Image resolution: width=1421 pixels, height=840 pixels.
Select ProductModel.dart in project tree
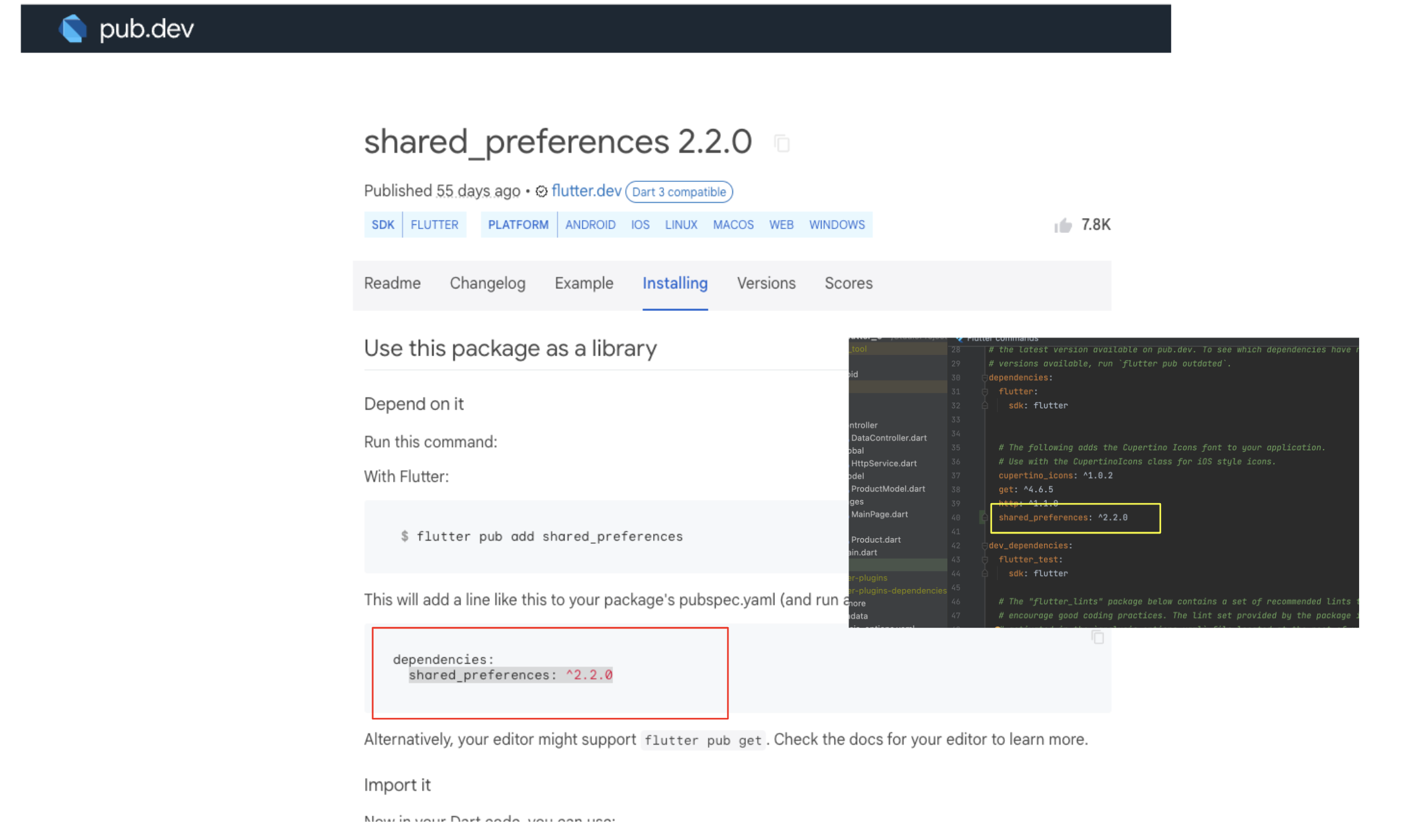tap(887, 489)
